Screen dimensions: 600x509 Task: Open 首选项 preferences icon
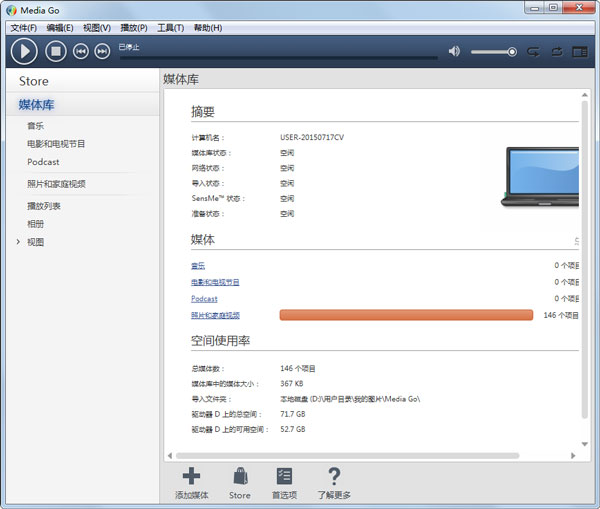click(284, 476)
